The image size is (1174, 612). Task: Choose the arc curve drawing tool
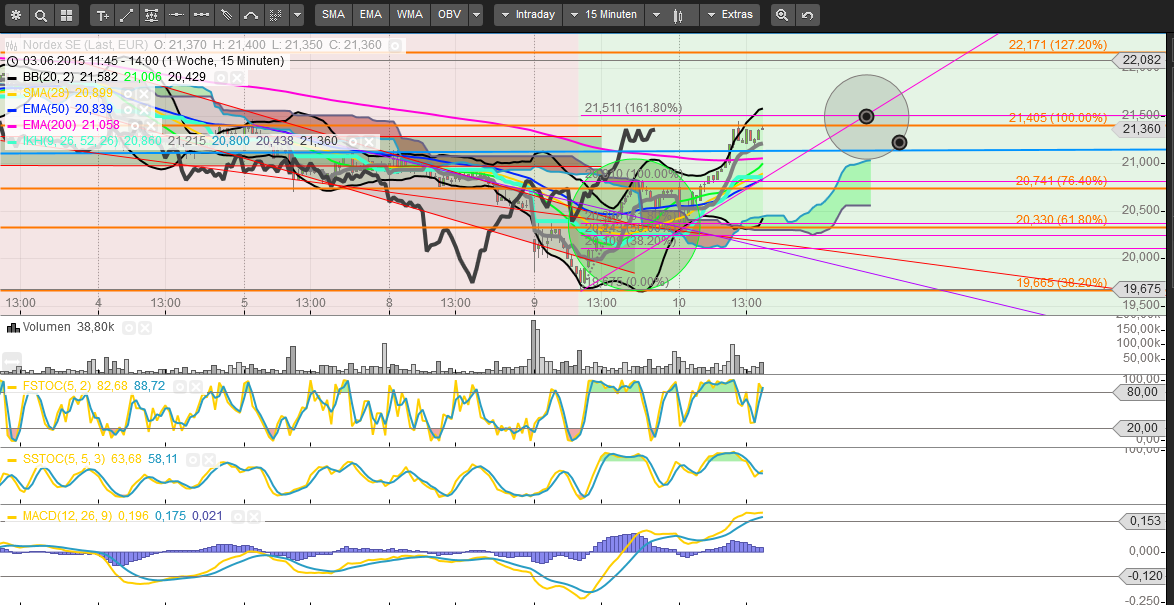coord(250,15)
